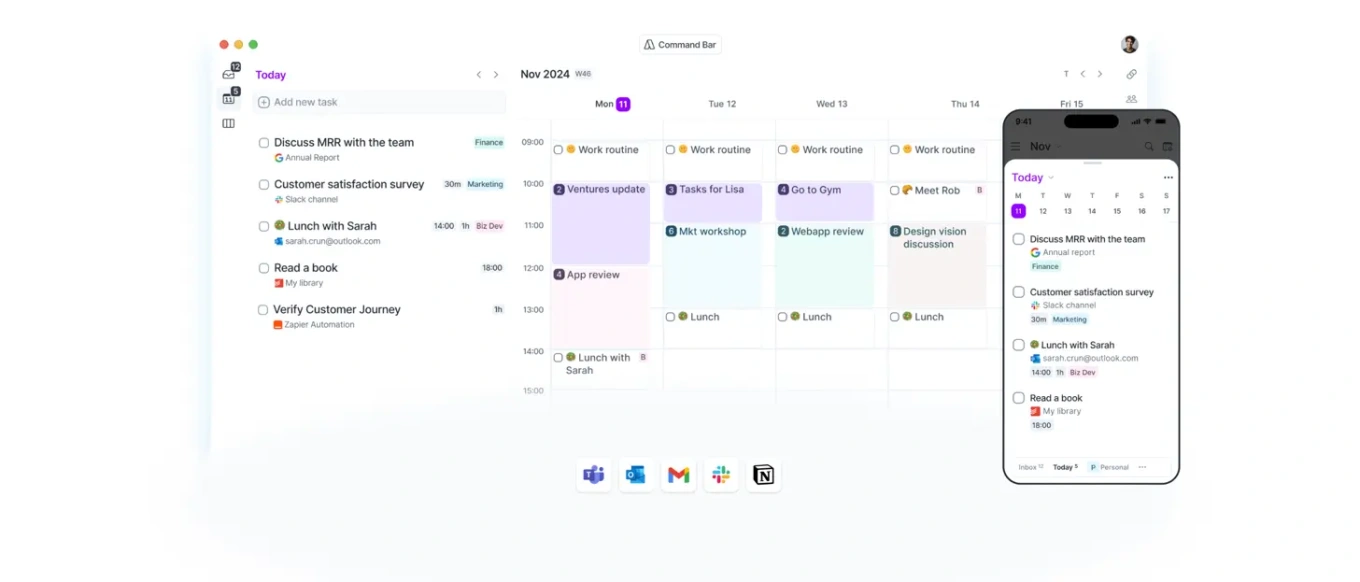Mark Read a book task as complete
This screenshot has width=1360, height=582.
point(264,268)
